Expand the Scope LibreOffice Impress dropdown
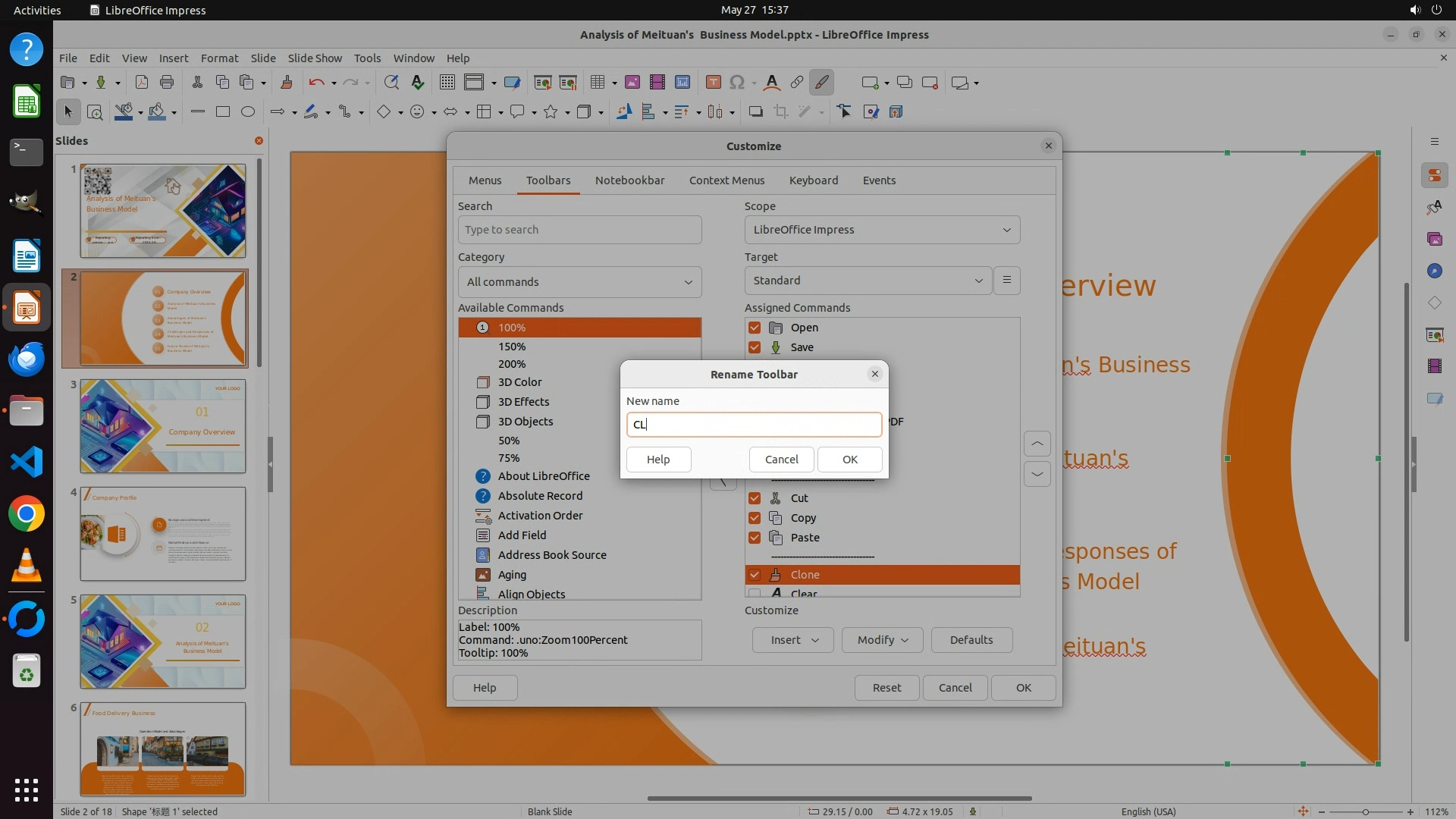Image resolution: width=1456 pixels, height=819 pixels. (882, 230)
